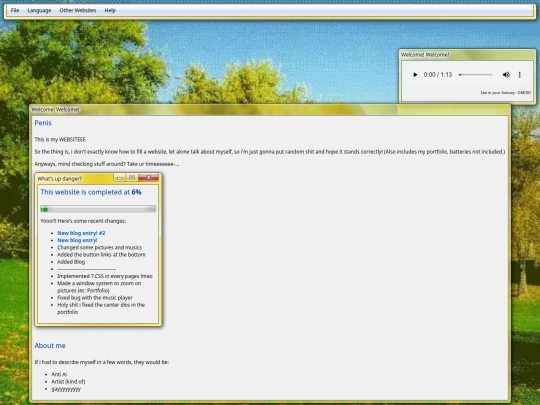Mute the audio player volume

coord(506,75)
